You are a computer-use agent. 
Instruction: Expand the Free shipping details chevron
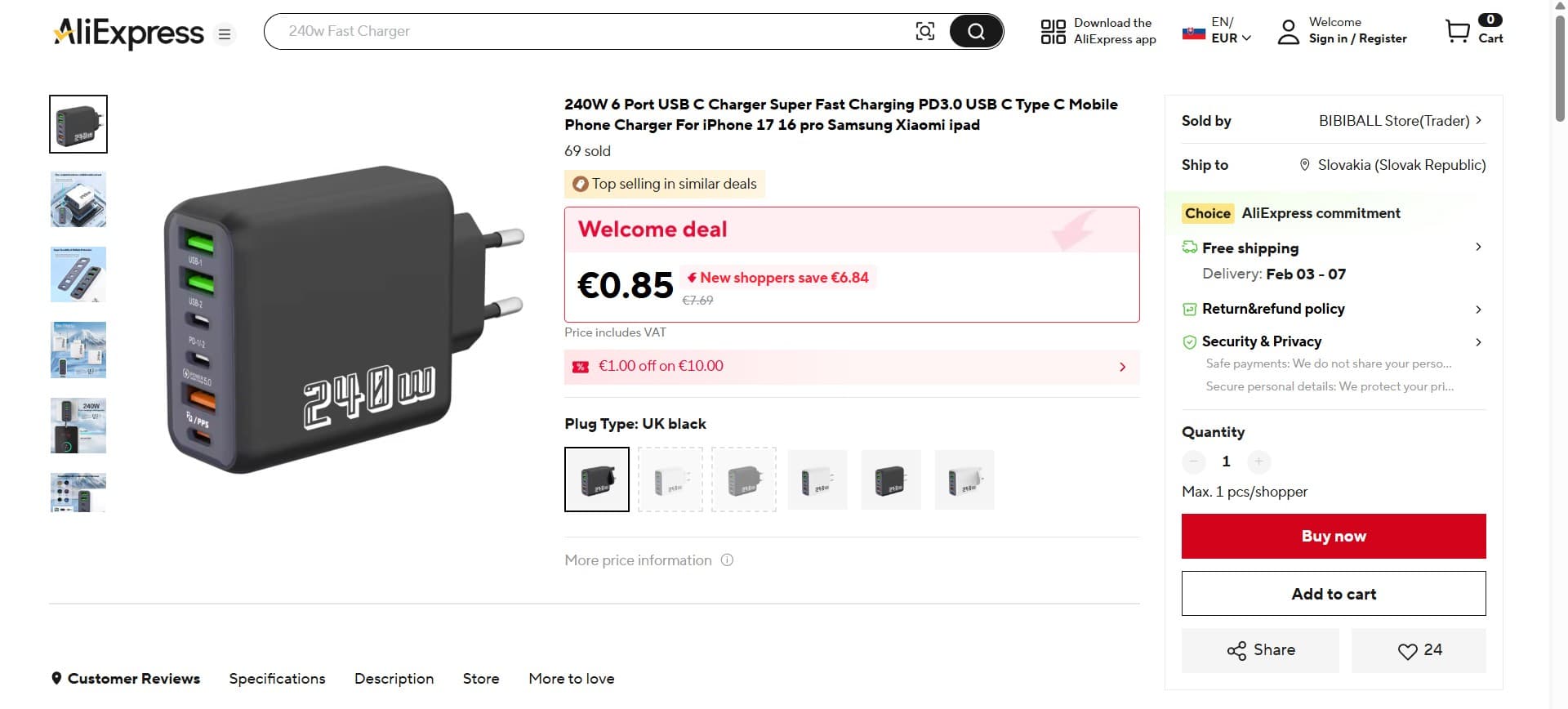[1478, 247]
